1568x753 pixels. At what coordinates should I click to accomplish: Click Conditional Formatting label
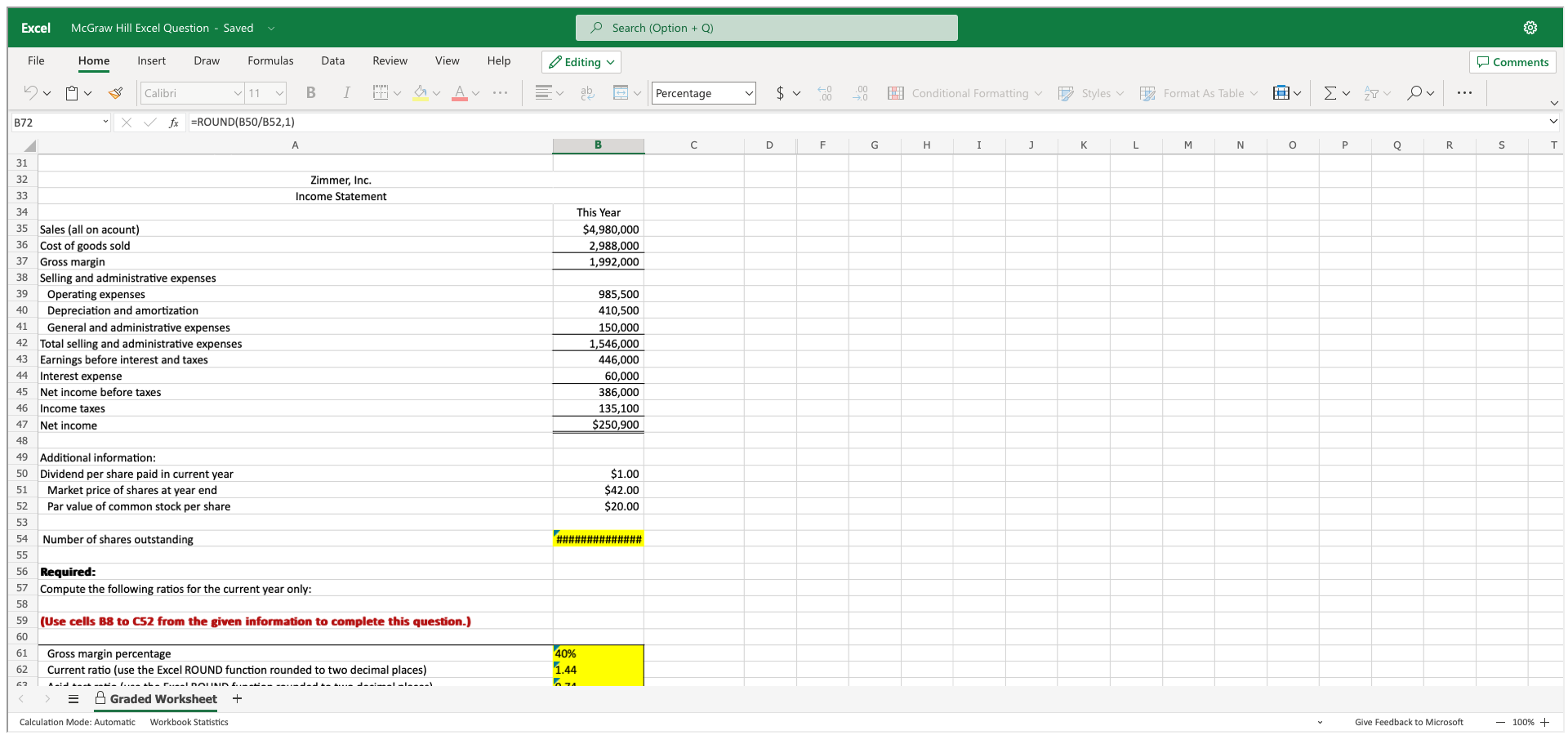[970, 93]
